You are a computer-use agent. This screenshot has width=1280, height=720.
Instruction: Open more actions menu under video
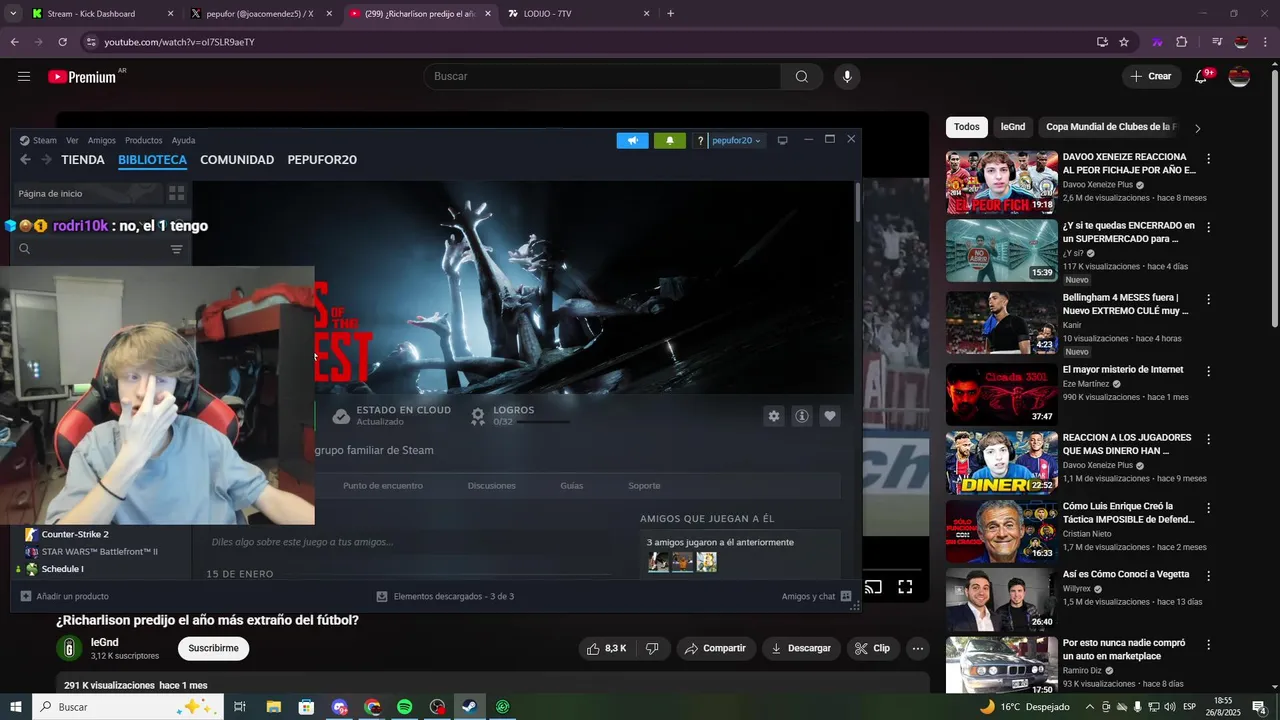[x=918, y=648]
